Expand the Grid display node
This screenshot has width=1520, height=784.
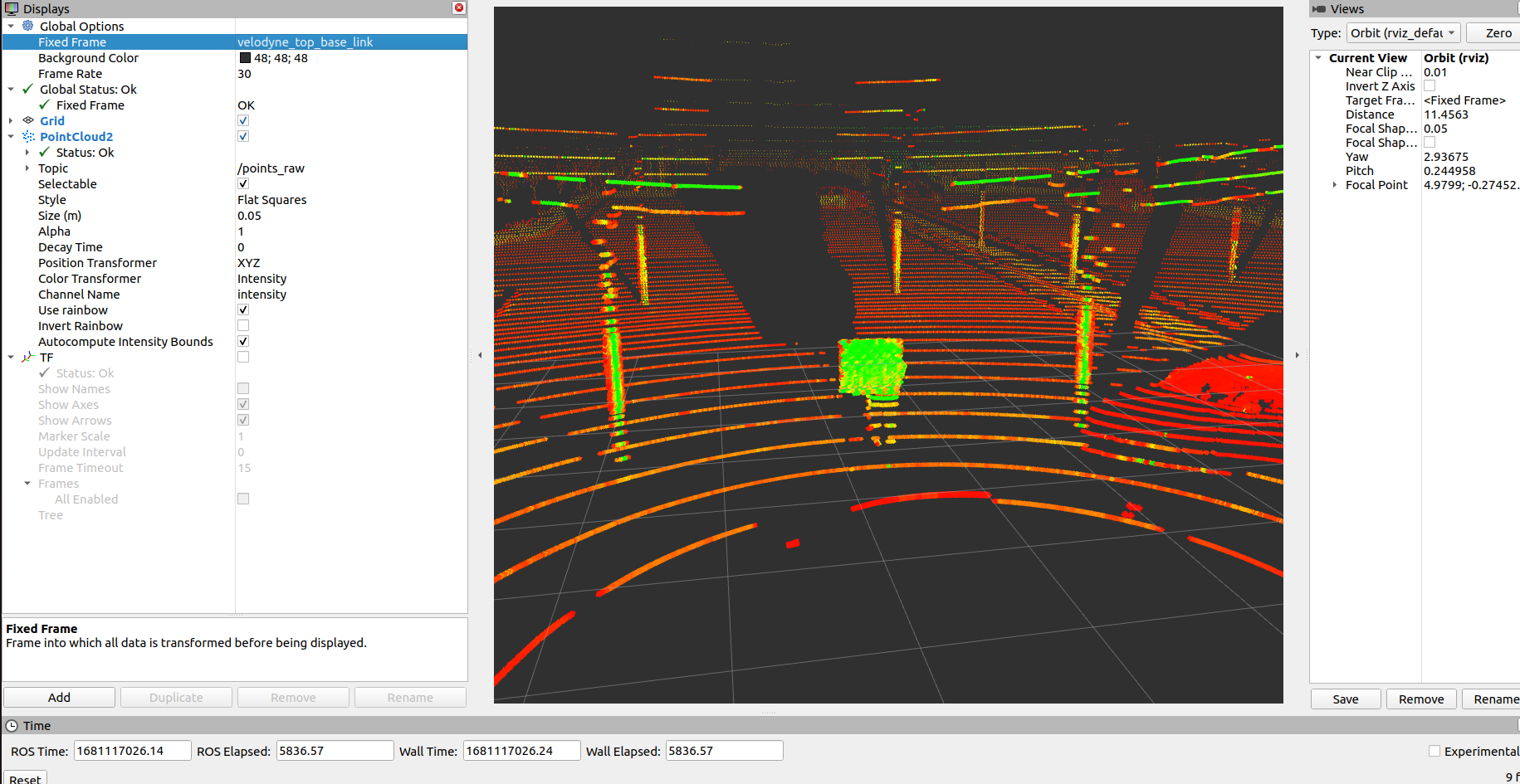tap(11, 120)
